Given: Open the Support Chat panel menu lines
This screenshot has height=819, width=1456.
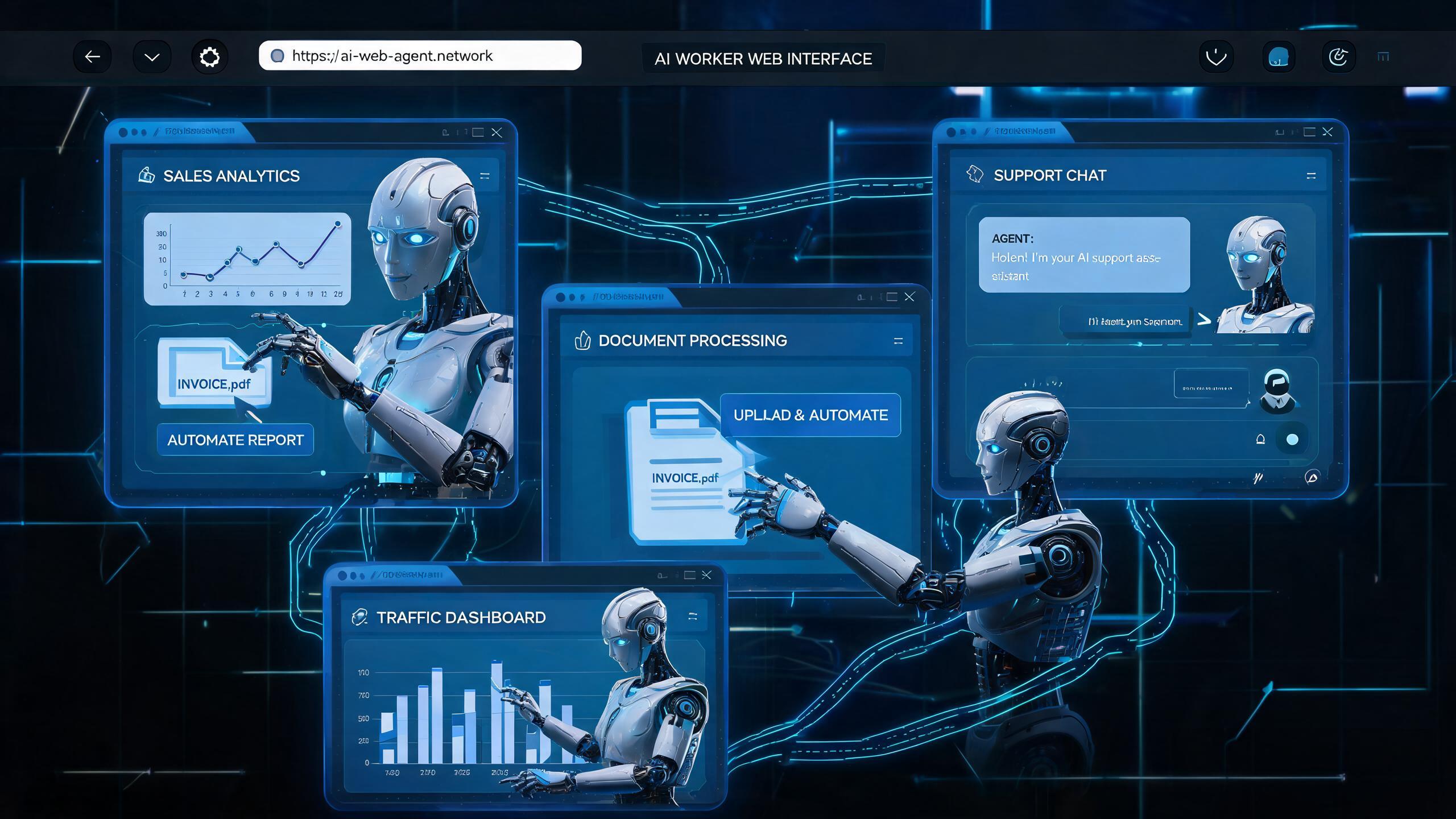Looking at the screenshot, I should (x=1311, y=176).
